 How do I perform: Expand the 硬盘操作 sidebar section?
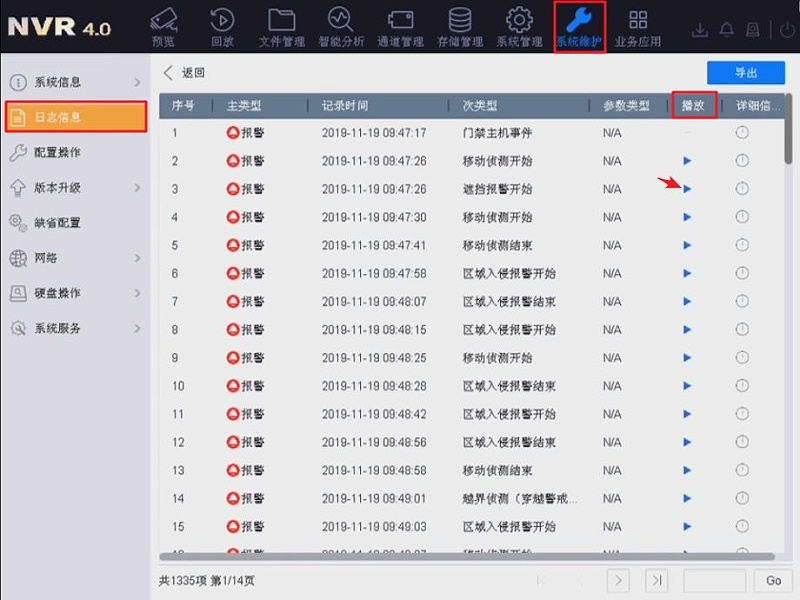point(60,293)
